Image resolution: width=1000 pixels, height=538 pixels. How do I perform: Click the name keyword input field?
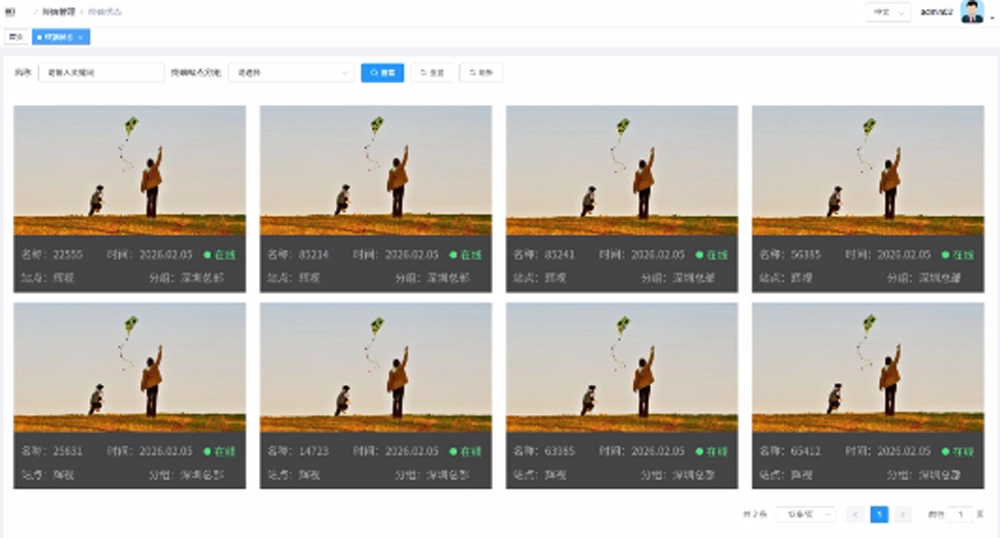pos(100,73)
